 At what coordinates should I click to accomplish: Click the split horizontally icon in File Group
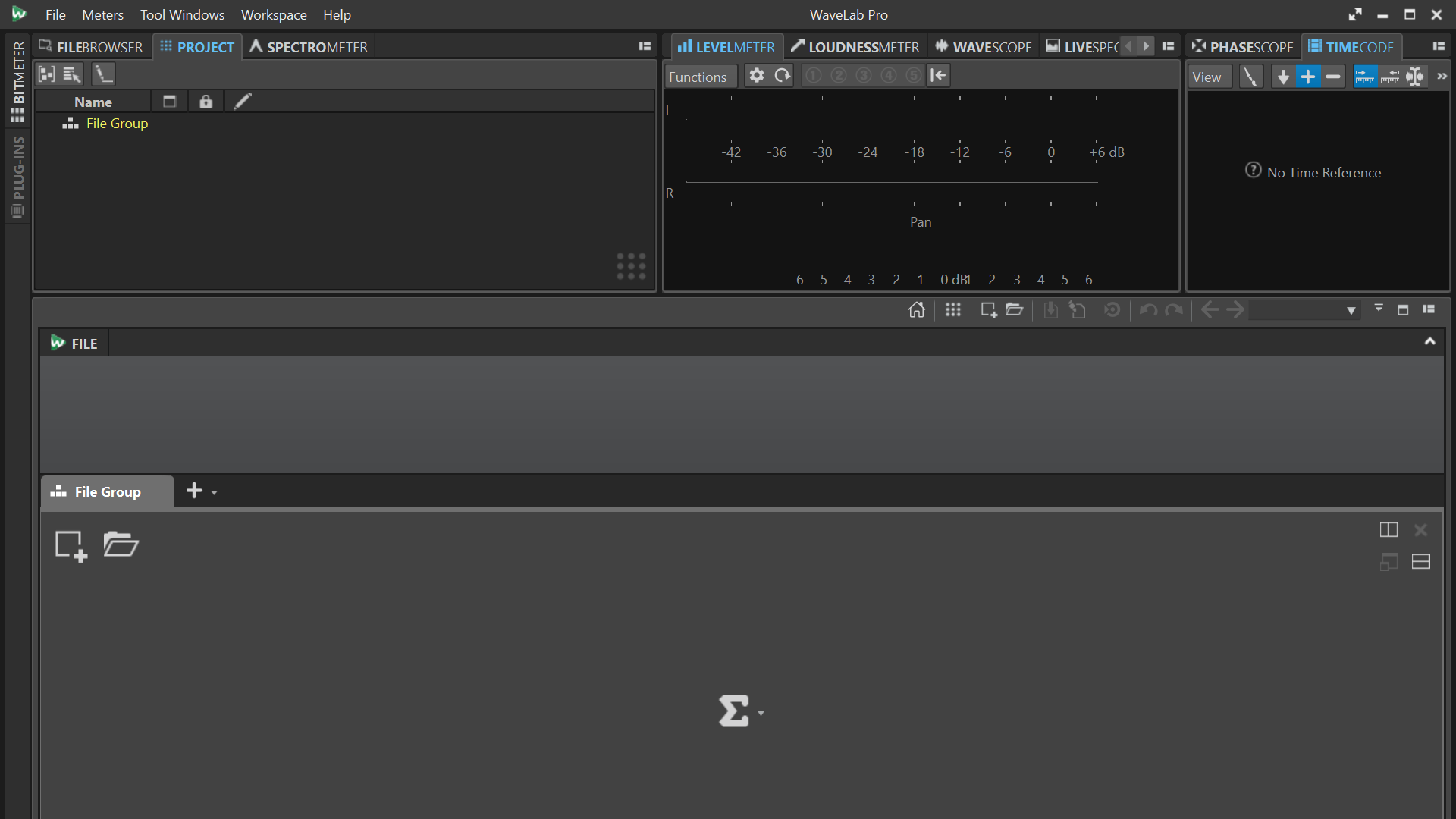(x=1420, y=562)
